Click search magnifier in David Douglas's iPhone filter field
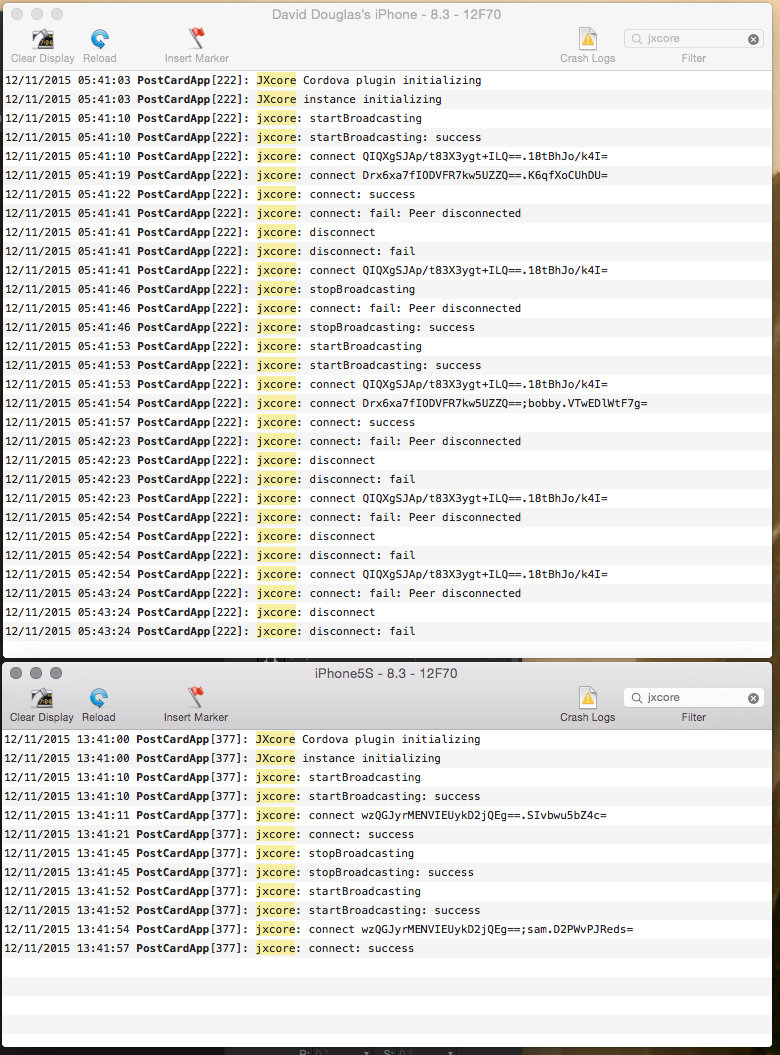Viewport: 780px width, 1055px height. click(636, 39)
